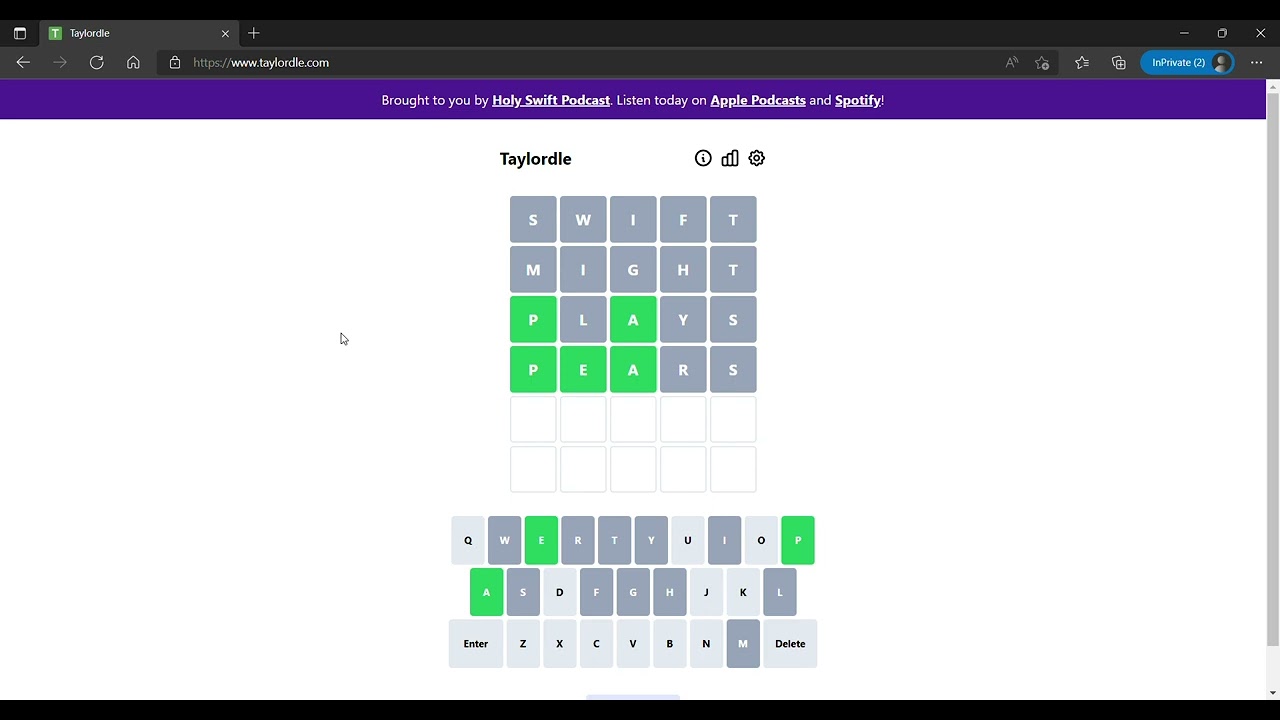The width and height of the screenshot is (1280, 720).
Task: Open the Taylordle info icon
Action: (703, 158)
